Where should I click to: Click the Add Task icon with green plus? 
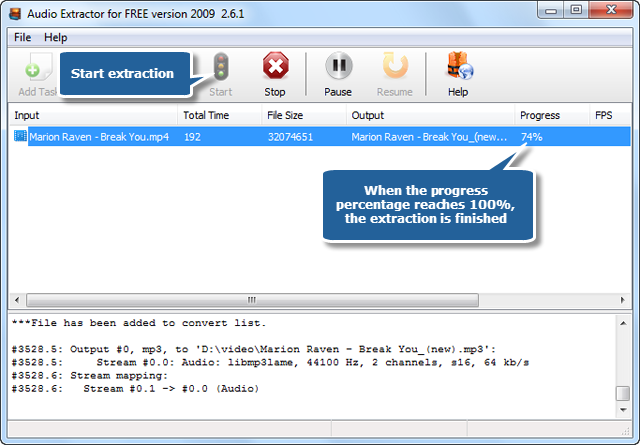pyautogui.click(x=38, y=67)
